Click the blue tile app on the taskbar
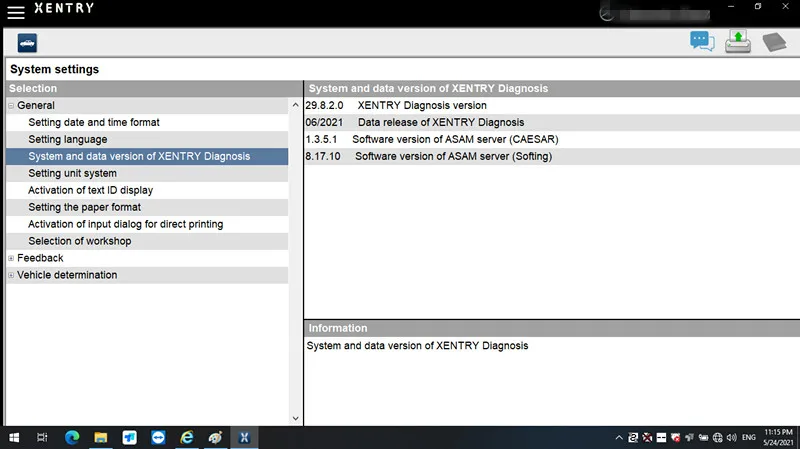 click(130, 437)
